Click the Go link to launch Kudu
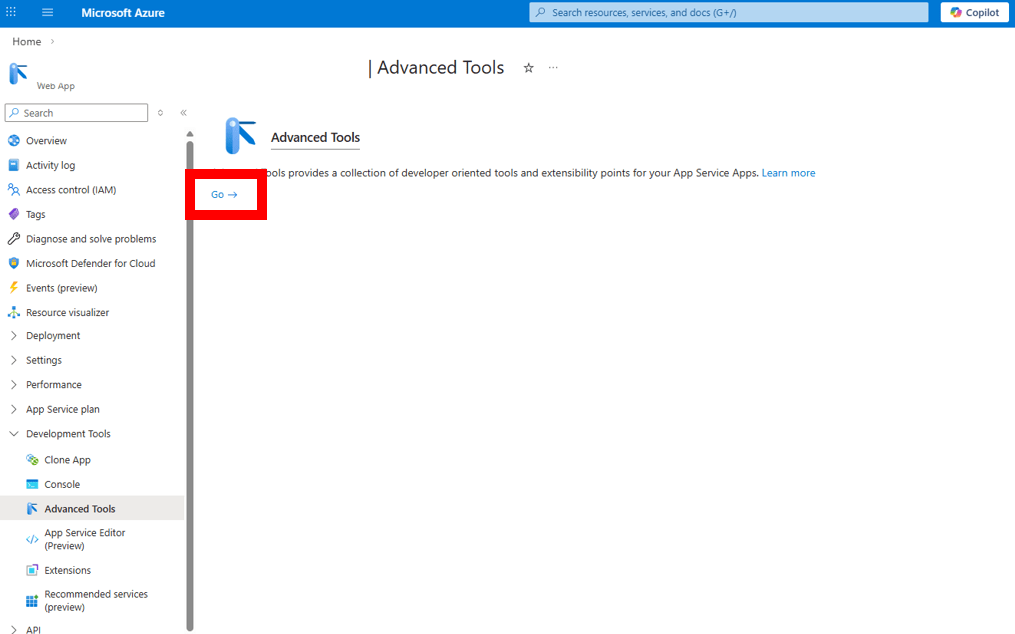This screenshot has height=634, width=1015. pos(224,195)
